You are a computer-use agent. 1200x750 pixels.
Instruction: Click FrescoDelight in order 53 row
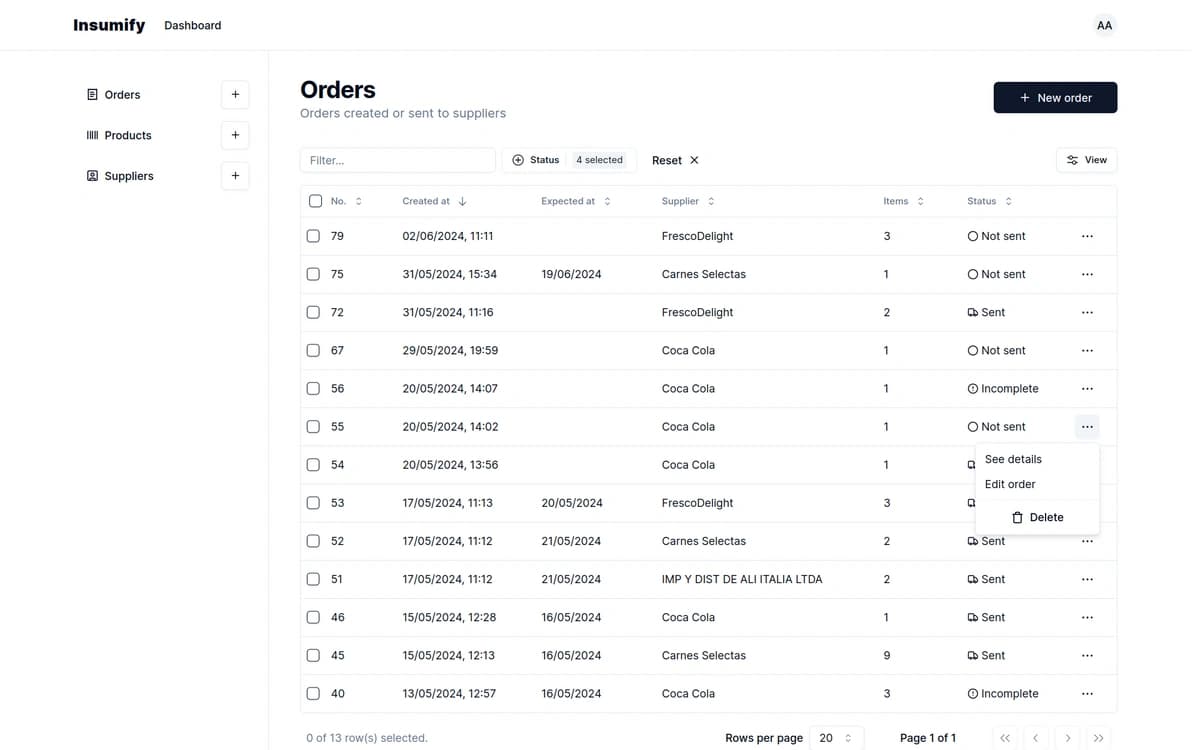697,503
